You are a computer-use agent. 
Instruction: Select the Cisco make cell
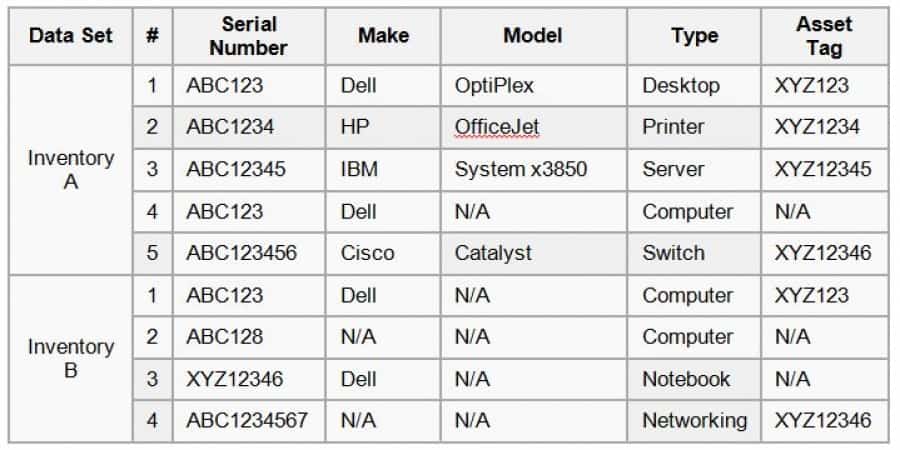click(368, 254)
